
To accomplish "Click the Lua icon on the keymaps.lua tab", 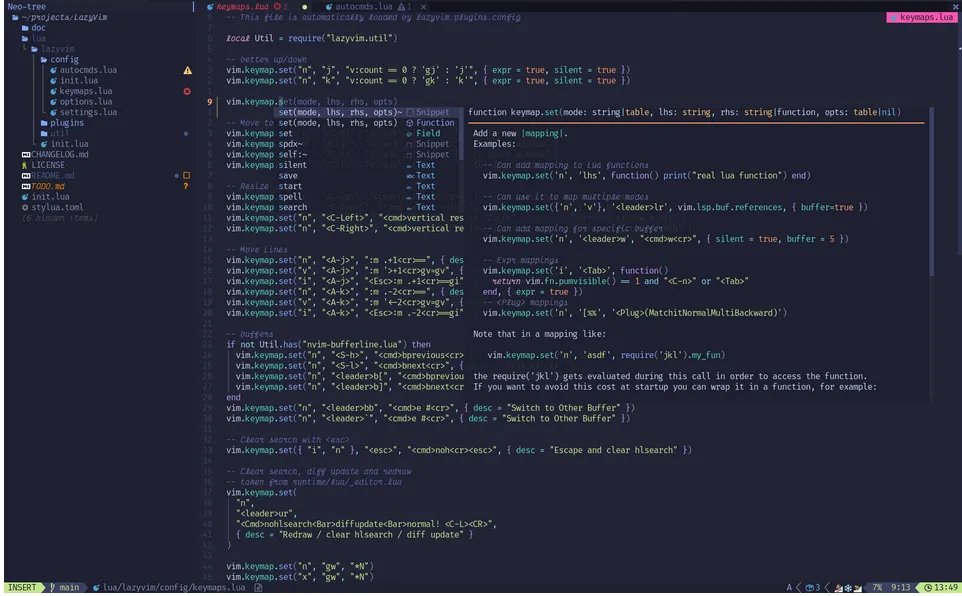I will [x=210, y=7].
